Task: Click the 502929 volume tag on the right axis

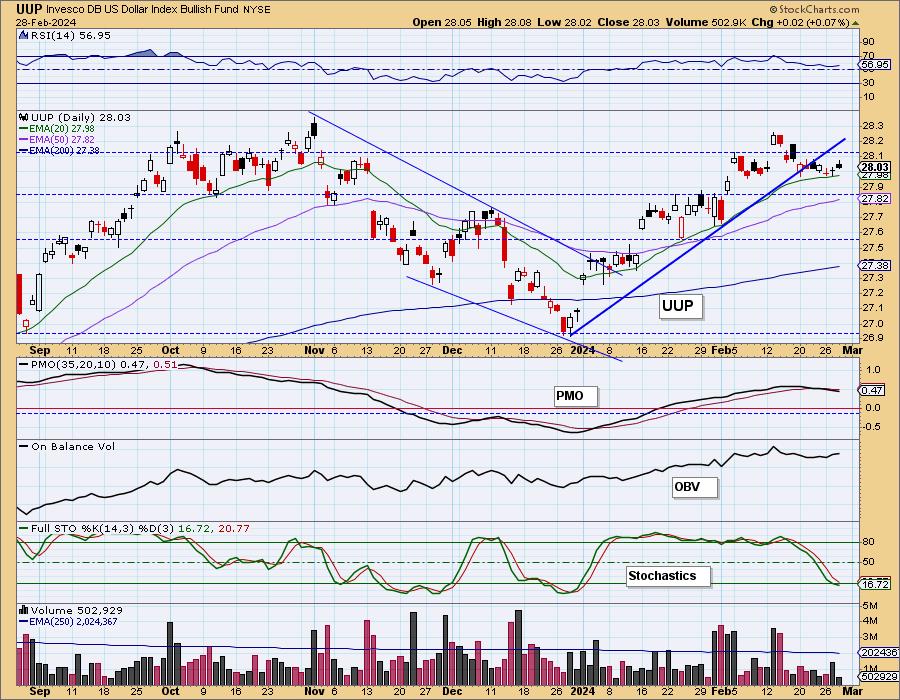Action: (879, 676)
